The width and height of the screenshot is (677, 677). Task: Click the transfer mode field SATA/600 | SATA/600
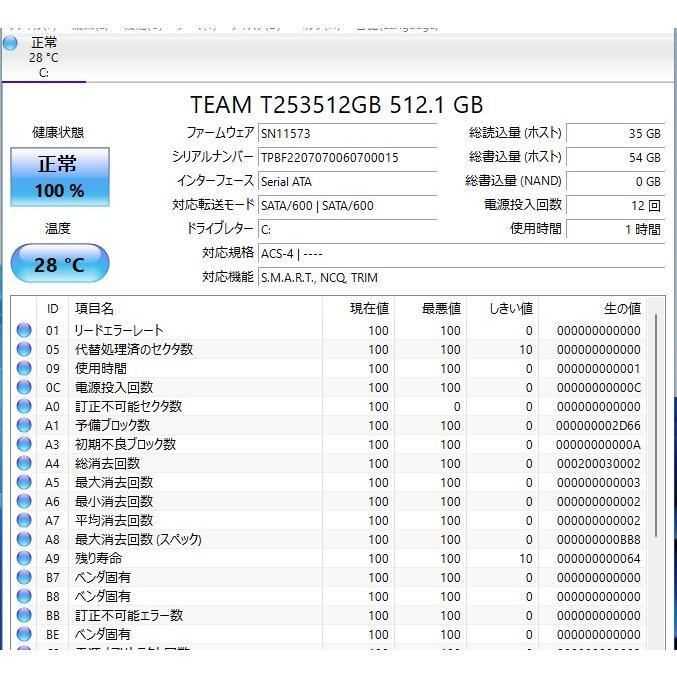point(348,206)
